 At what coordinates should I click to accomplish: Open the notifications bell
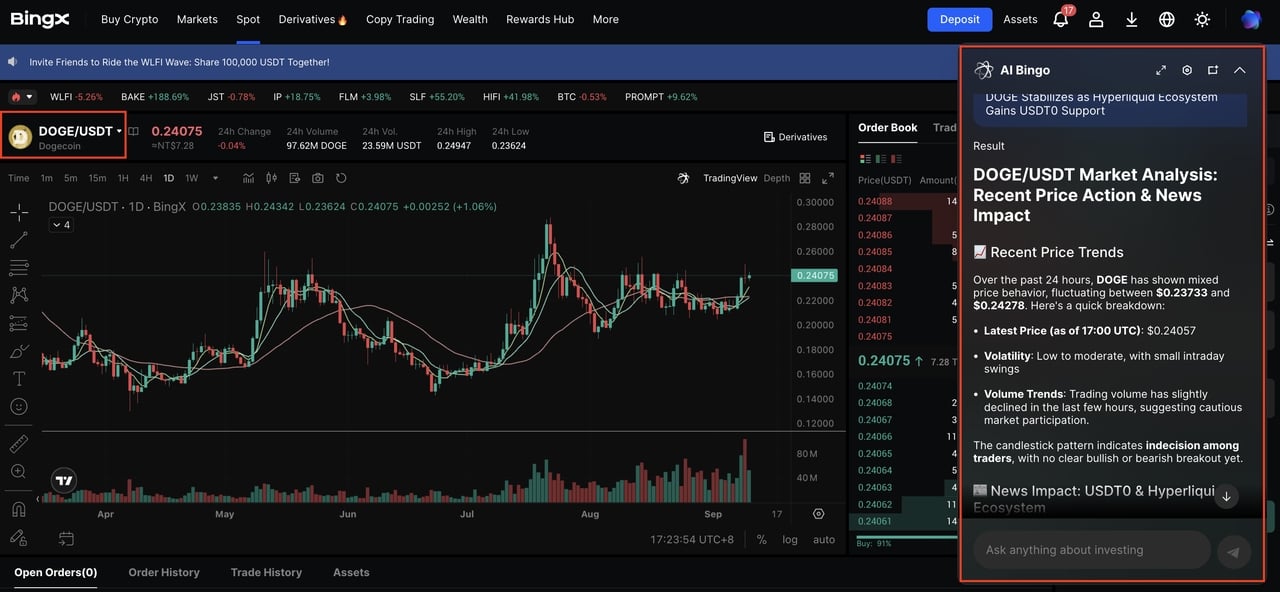pyautogui.click(x=1062, y=19)
